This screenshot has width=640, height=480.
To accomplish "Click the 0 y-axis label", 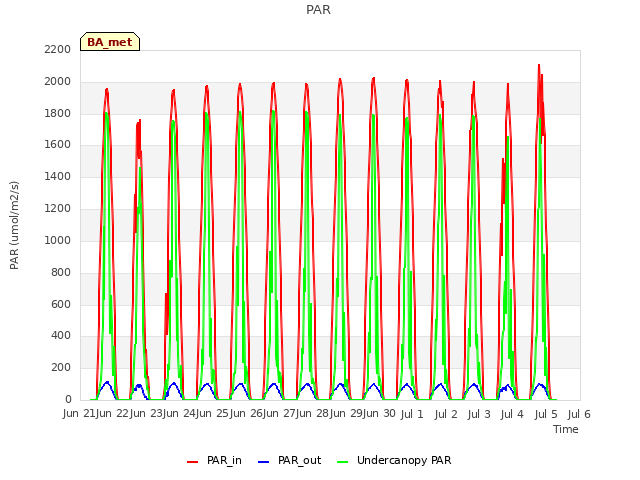I will (68, 399).
